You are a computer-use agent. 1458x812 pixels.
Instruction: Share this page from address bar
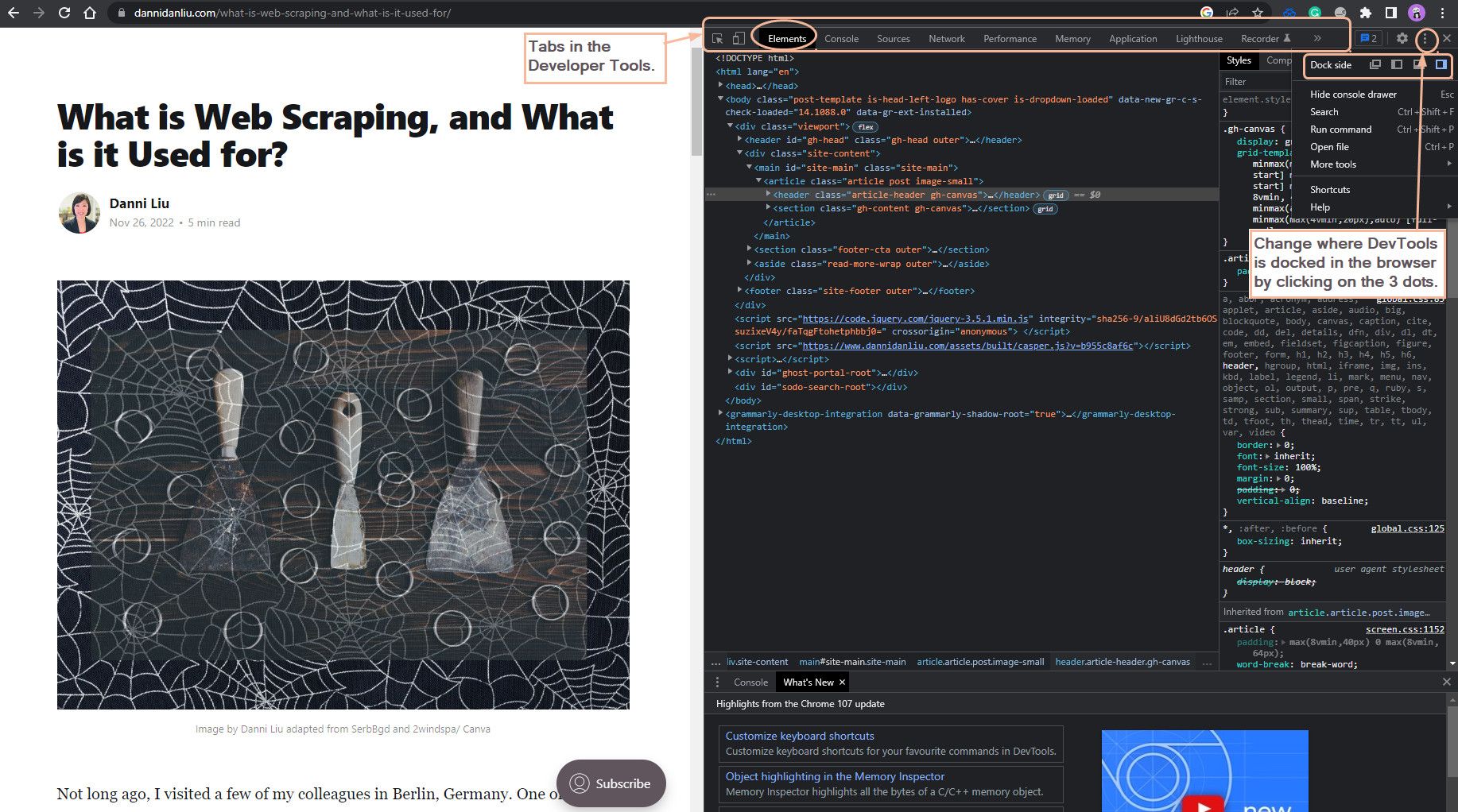(1232, 13)
